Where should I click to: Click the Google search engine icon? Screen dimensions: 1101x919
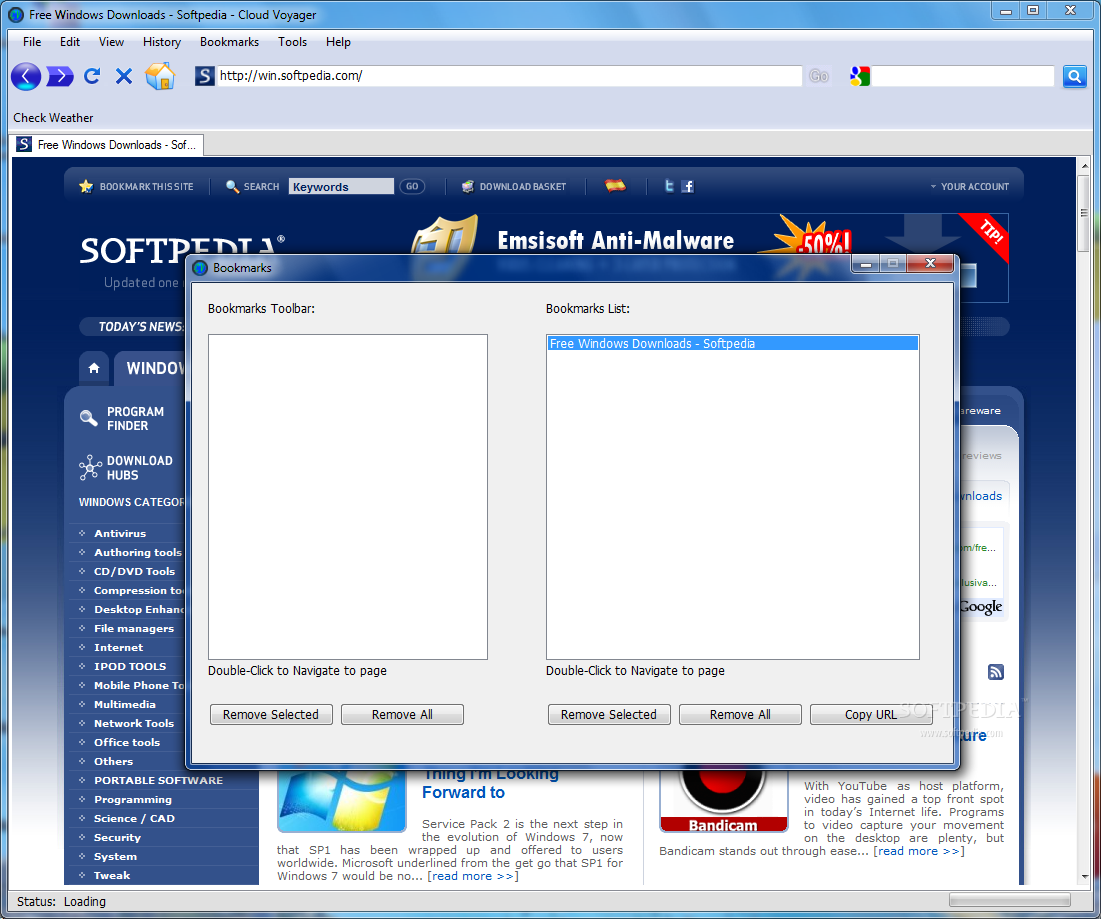(859, 76)
